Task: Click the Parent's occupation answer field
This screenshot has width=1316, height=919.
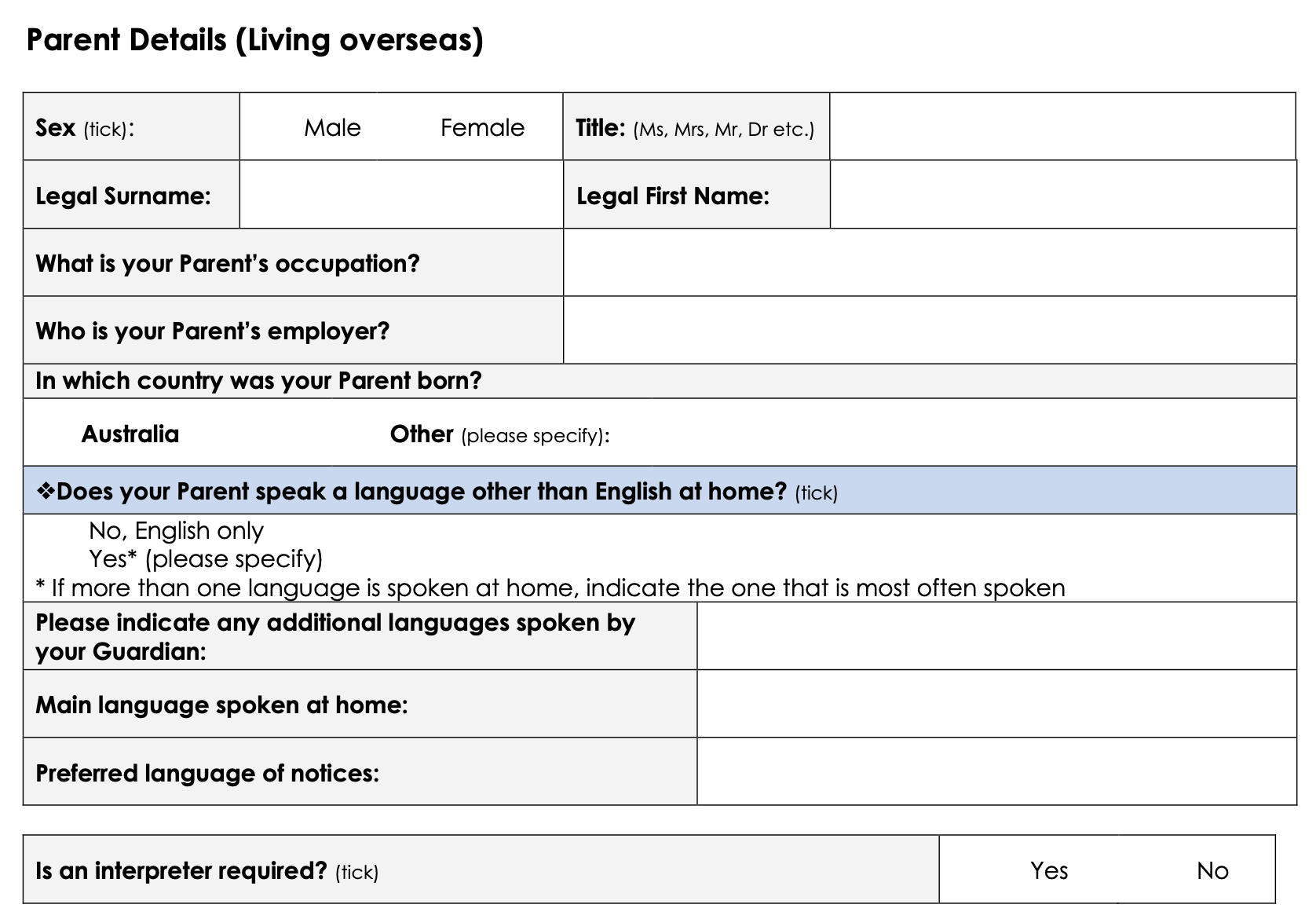Action: coord(929,263)
